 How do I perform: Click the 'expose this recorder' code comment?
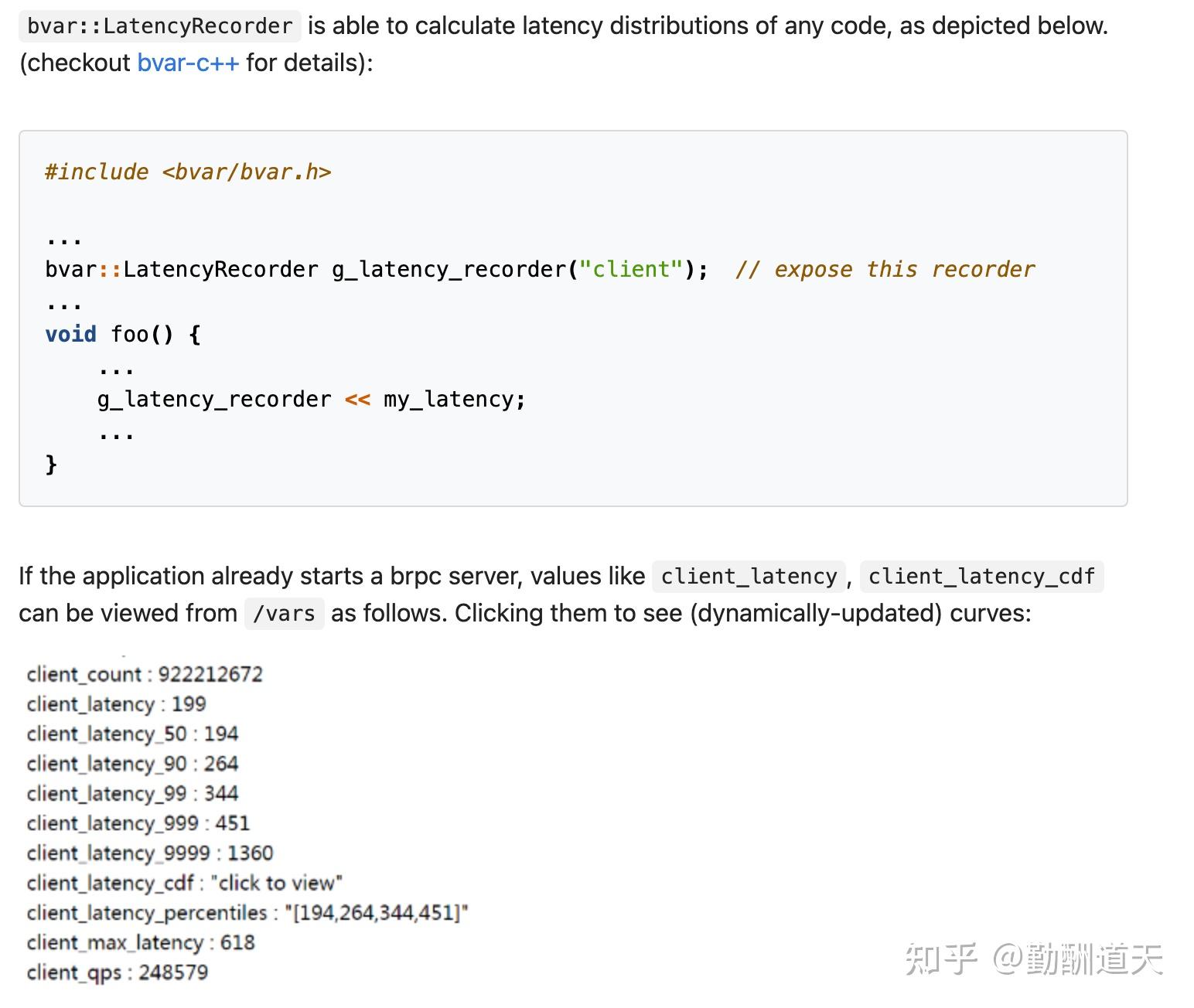(885, 269)
